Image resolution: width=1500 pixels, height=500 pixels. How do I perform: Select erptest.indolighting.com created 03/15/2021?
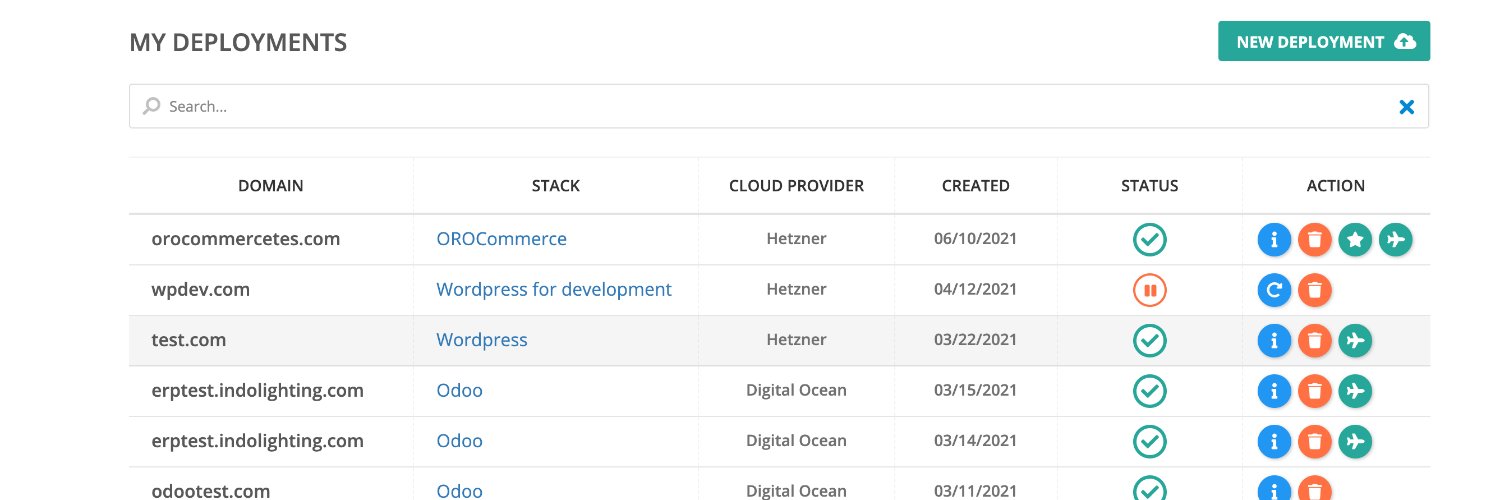point(257,390)
